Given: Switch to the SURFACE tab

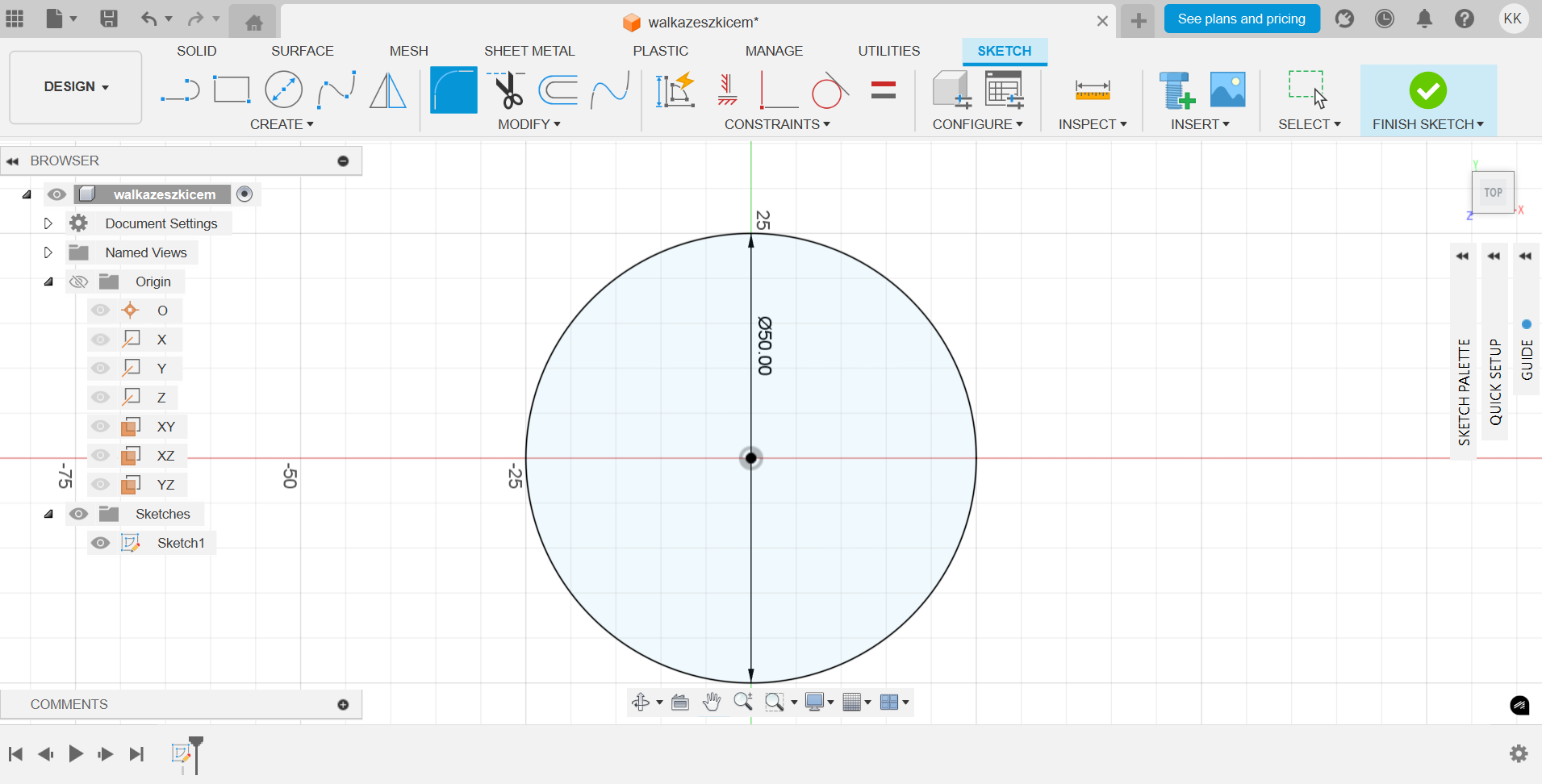Looking at the screenshot, I should tap(303, 51).
